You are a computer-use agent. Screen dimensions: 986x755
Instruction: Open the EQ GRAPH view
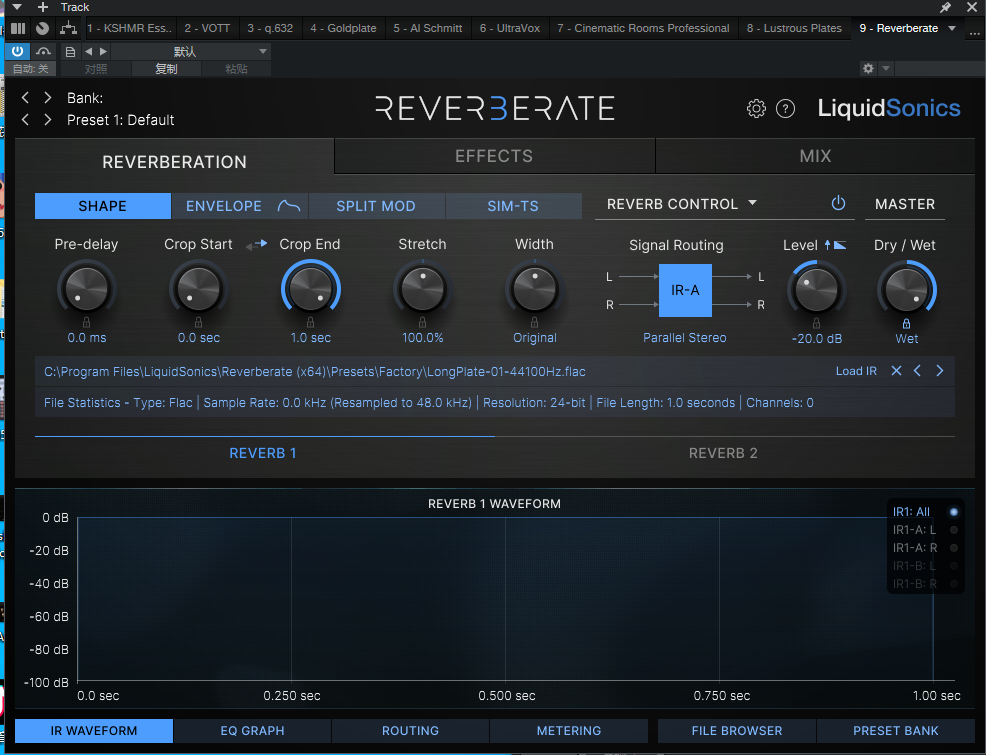[252, 730]
